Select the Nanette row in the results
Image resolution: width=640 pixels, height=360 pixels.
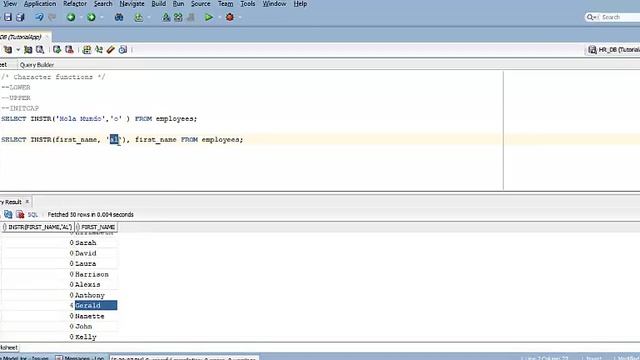tap(59, 316)
